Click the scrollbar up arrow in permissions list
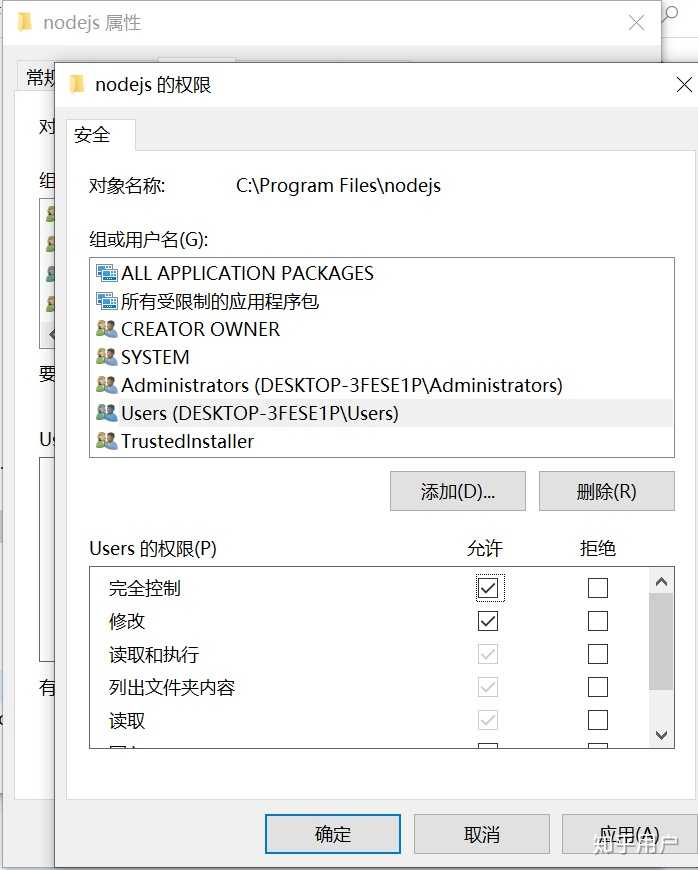Viewport: 698px width, 870px height. [661, 580]
